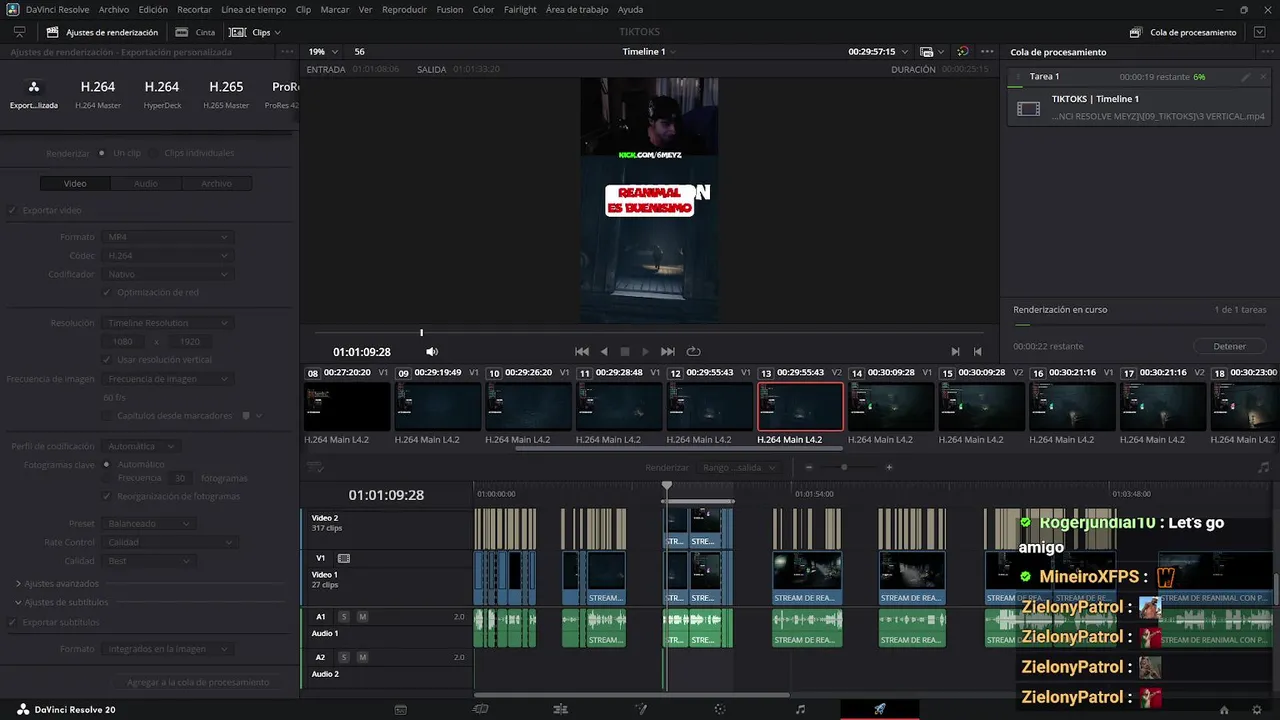This screenshot has width=1280, height=720.
Task: Play in reverse in viewer
Action: (604, 352)
